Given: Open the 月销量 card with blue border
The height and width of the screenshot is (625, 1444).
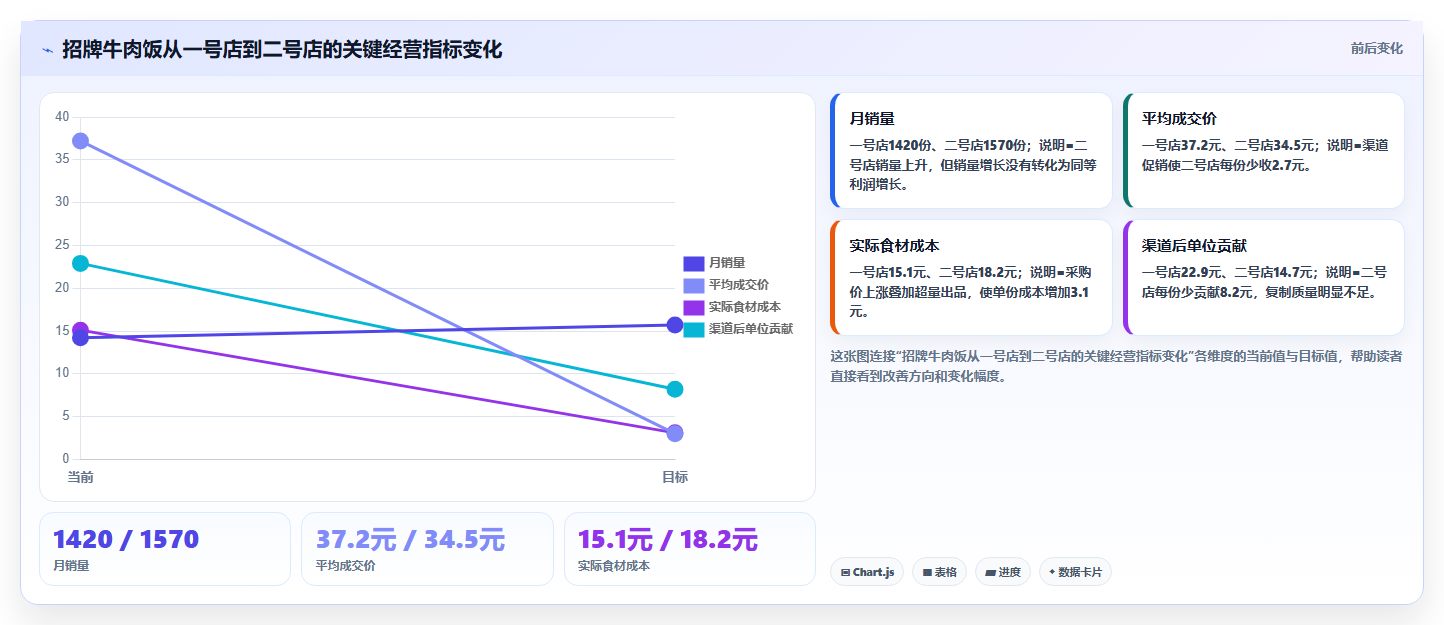Looking at the screenshot, I should tap(971, 151).
